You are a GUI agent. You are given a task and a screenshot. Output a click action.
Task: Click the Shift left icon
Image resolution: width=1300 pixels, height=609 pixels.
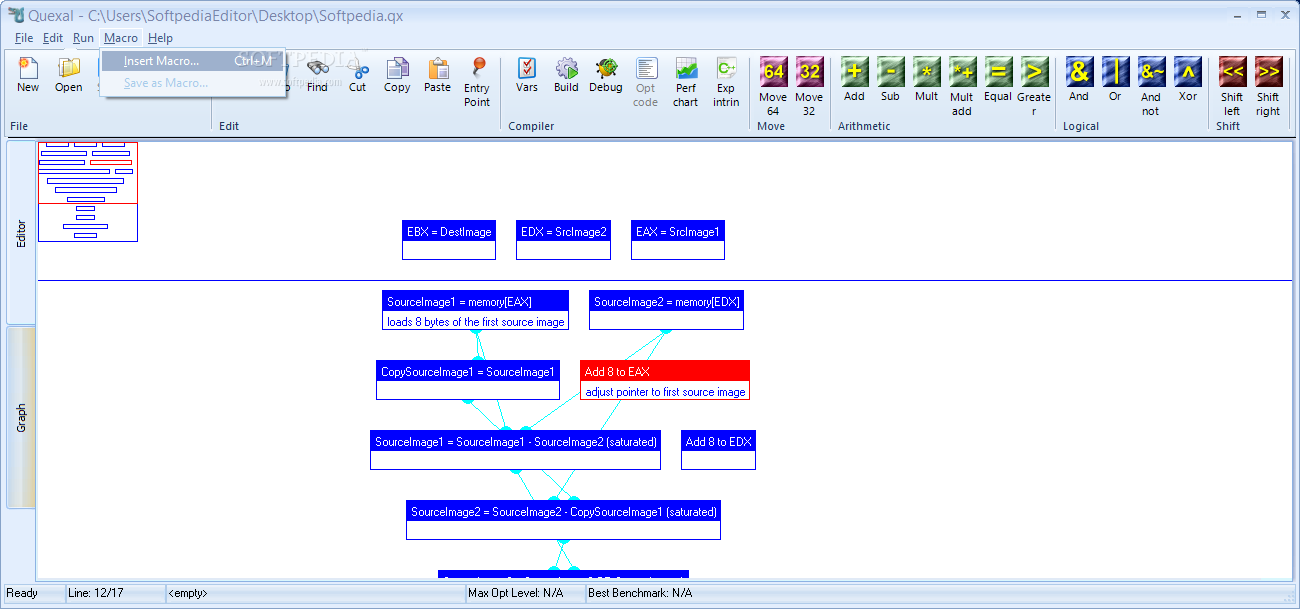(1232, 71)
